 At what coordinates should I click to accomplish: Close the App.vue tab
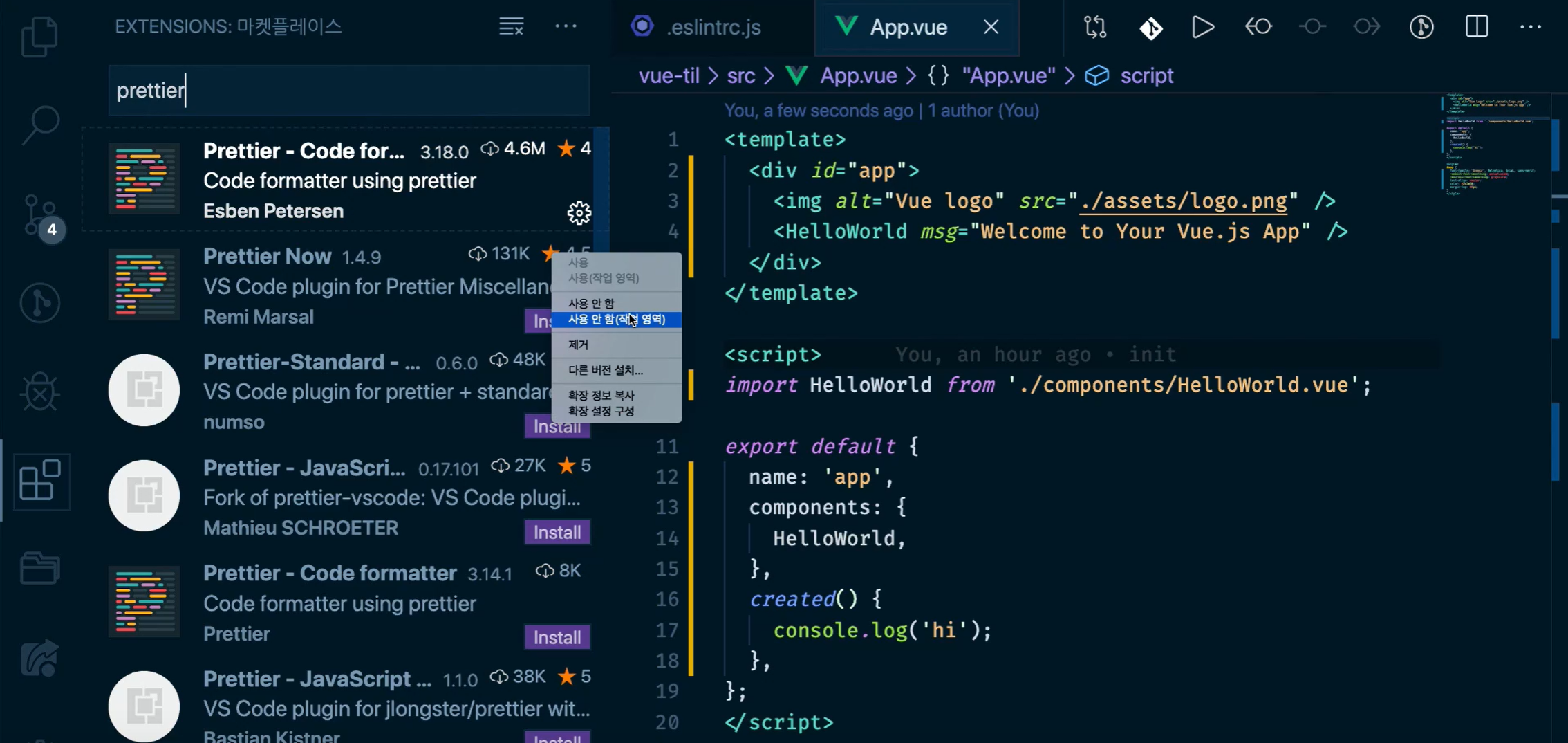tap(991, 27)
